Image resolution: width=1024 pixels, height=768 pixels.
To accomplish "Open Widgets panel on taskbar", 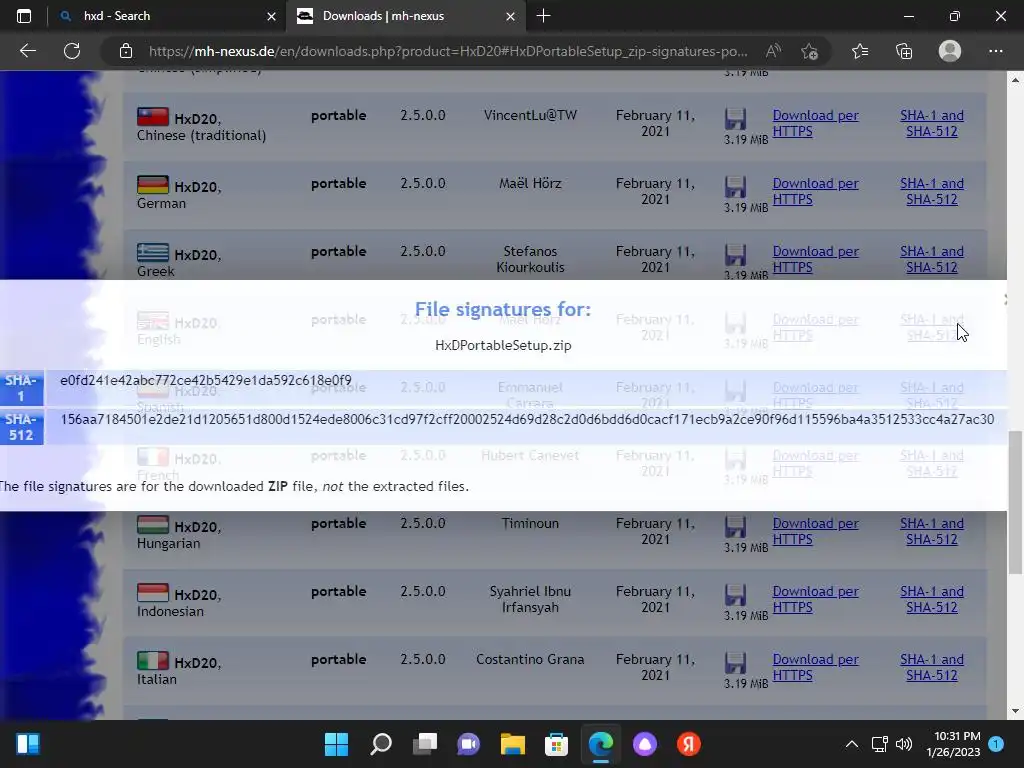I will pos(27,744).
